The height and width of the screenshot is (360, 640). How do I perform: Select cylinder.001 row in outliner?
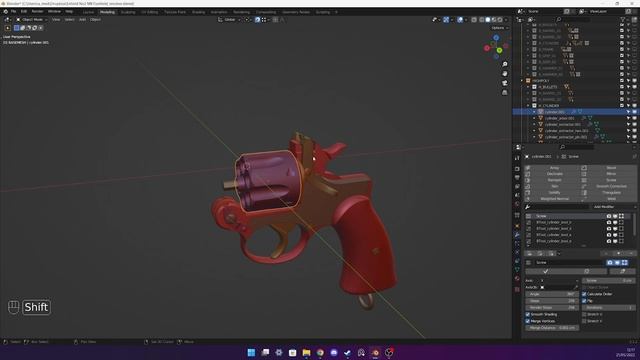(x=576, y=111)
